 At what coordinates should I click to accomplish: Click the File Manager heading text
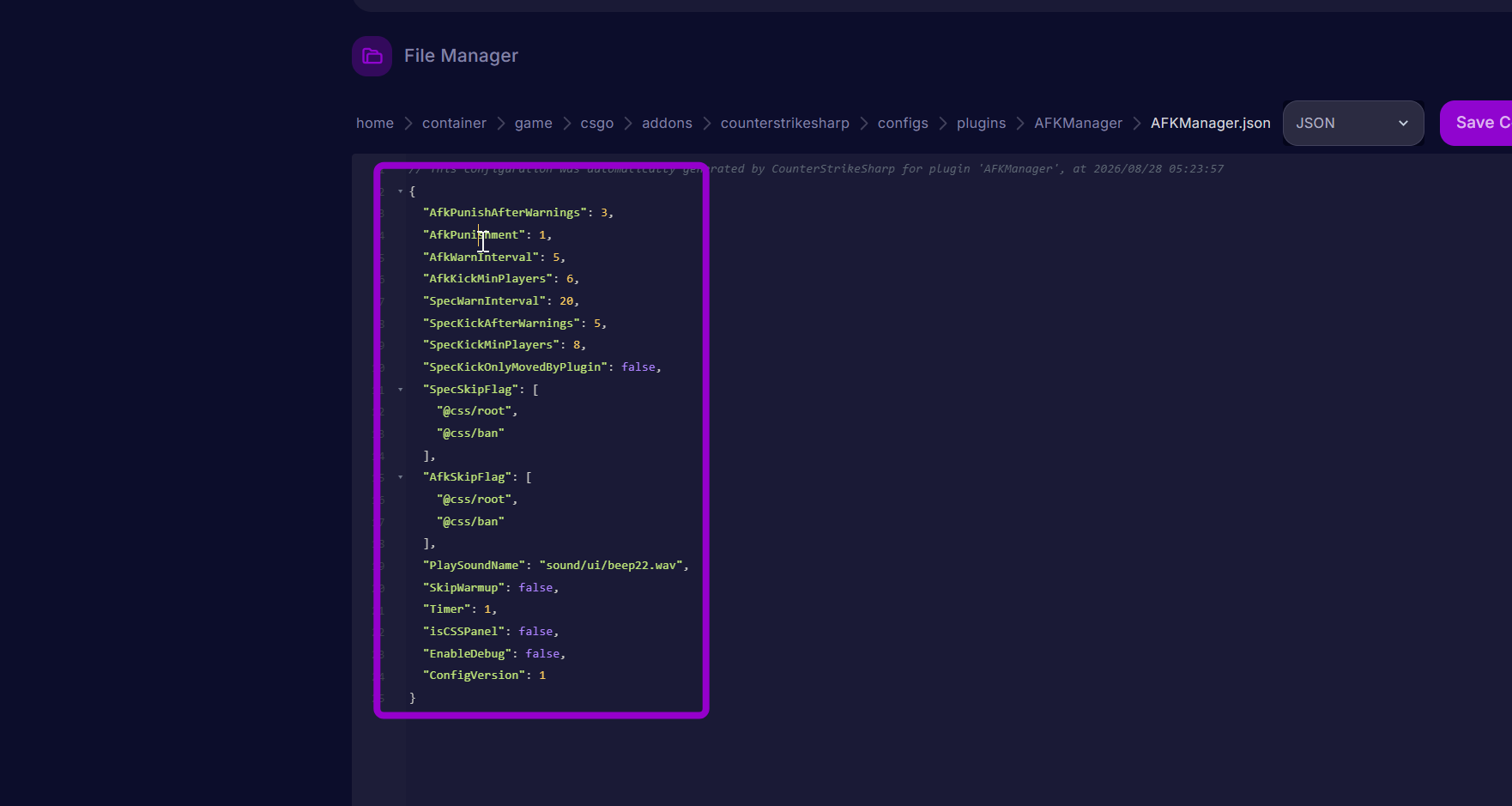(461, 56)
